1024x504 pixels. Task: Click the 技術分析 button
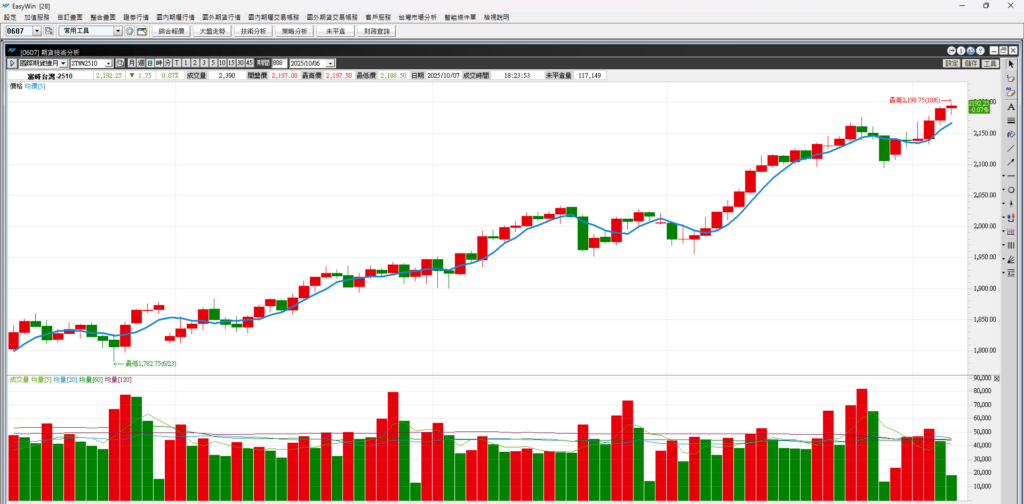253,31
